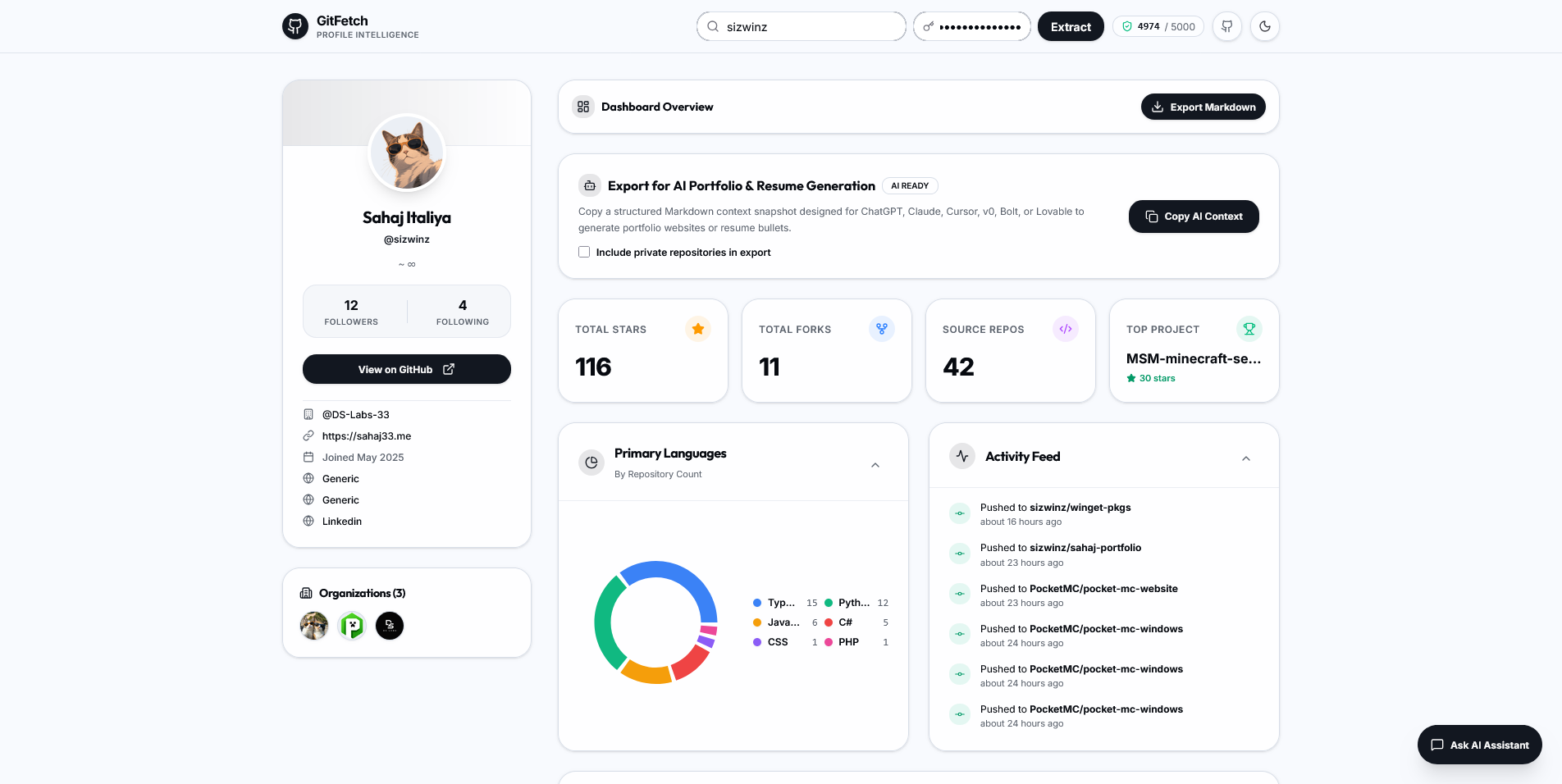Click the Total Stars star icon
The image size is (1562, 784).
pos(698,329)
